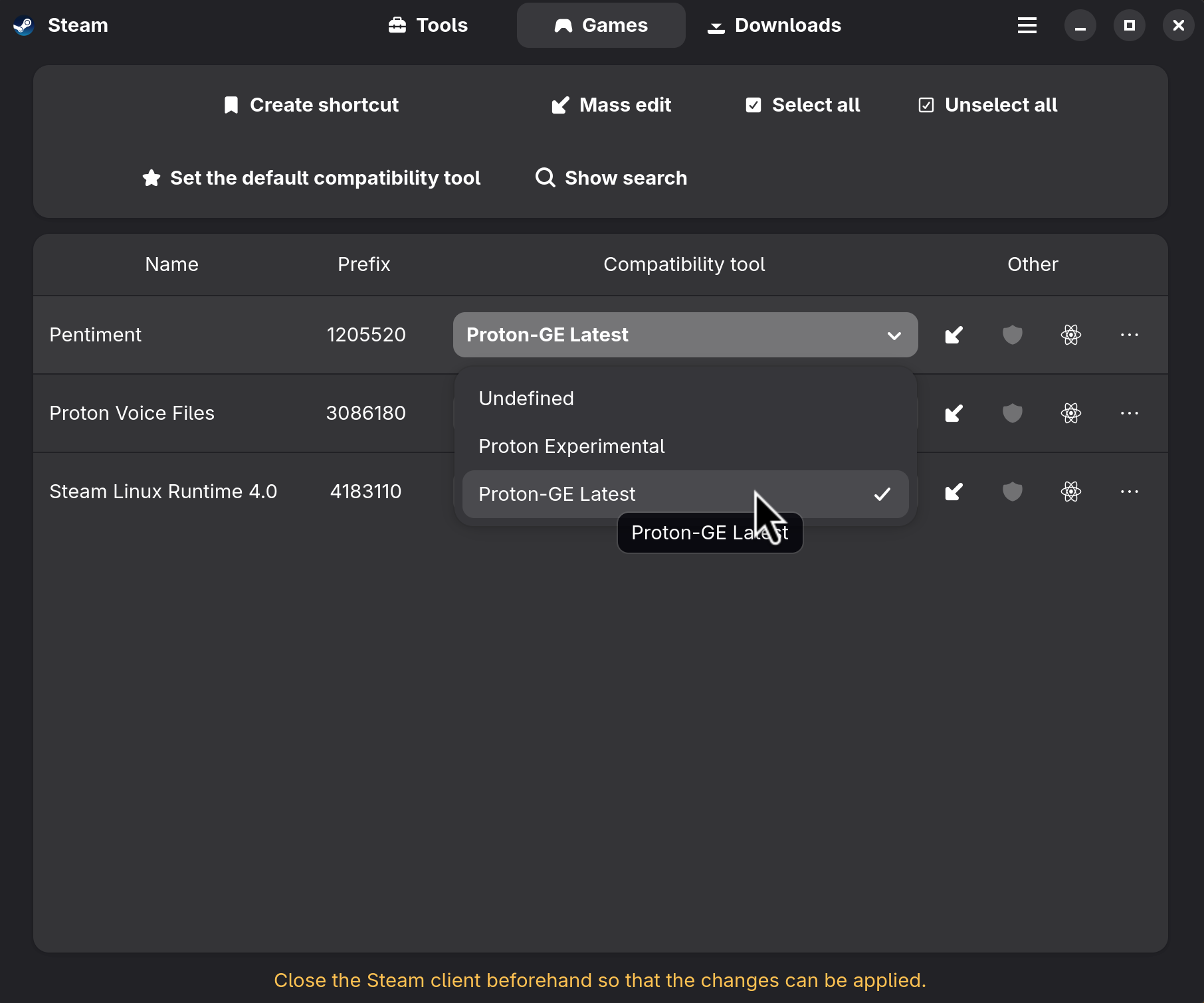Click Show search
Viewport: 1204px width, 1003px height.
click(611, 178)
